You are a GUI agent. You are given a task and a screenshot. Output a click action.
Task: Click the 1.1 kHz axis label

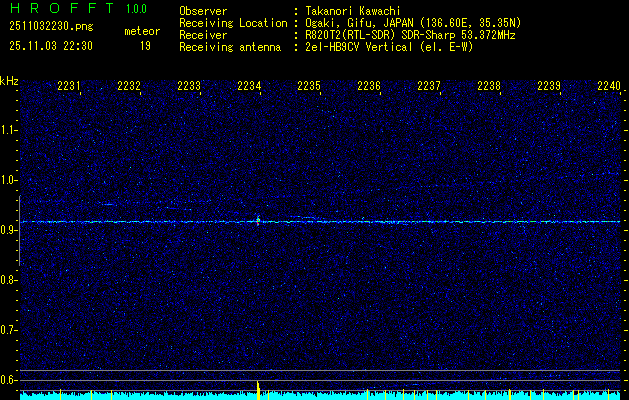[8, 130]
